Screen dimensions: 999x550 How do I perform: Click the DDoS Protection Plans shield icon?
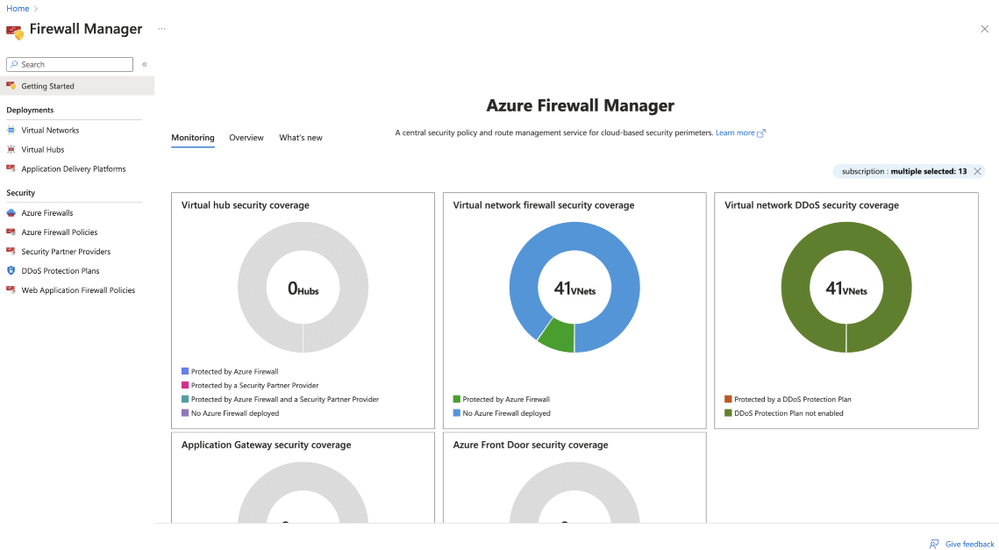coord(11,270)
